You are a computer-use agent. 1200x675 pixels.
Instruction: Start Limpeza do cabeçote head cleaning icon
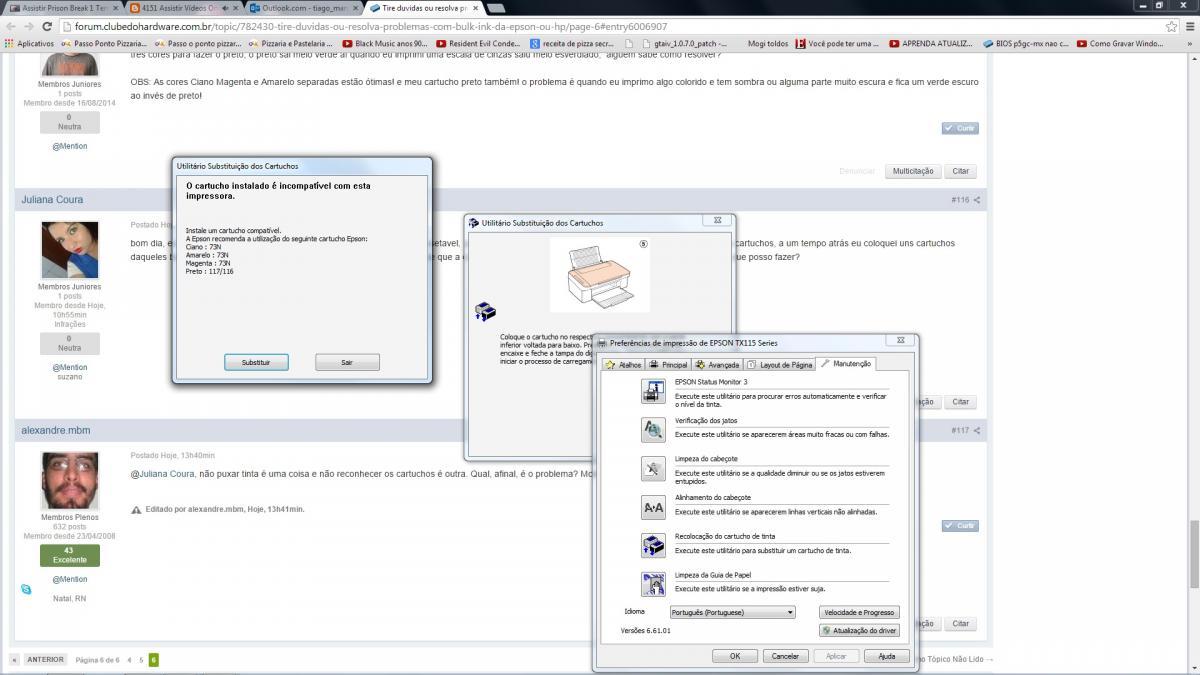coord(653,468)
